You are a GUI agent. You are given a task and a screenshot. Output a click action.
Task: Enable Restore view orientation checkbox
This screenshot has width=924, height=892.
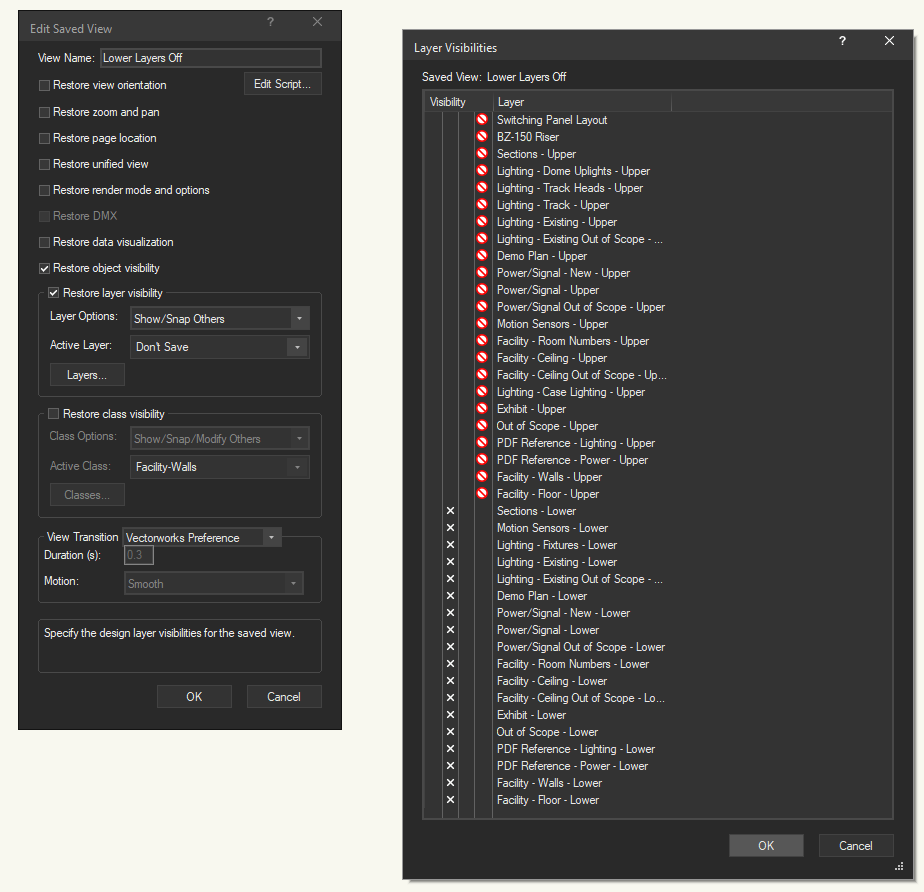[44, 85]
